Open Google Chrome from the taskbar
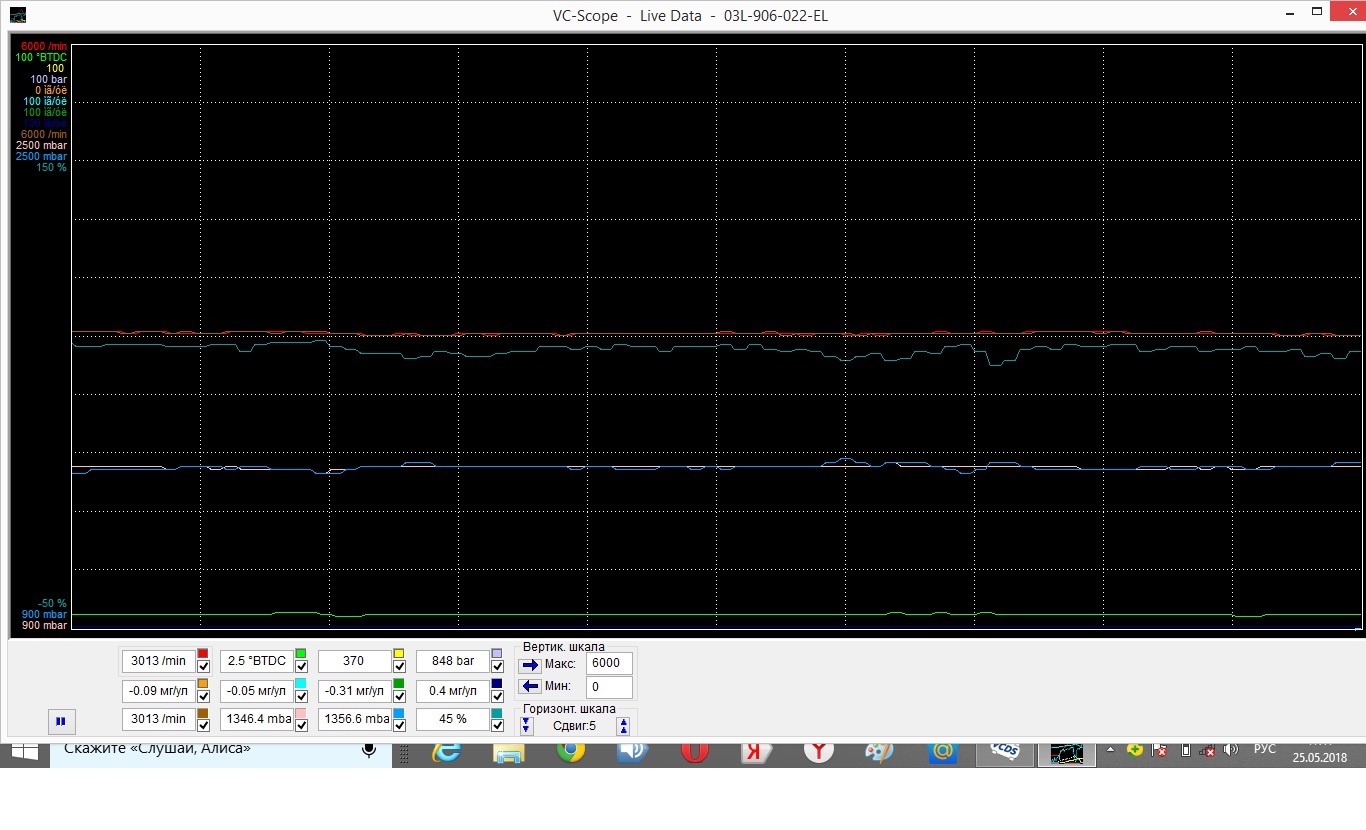Screen dimensions: 1366x830 pyautogui.click(x=571, y=751)
